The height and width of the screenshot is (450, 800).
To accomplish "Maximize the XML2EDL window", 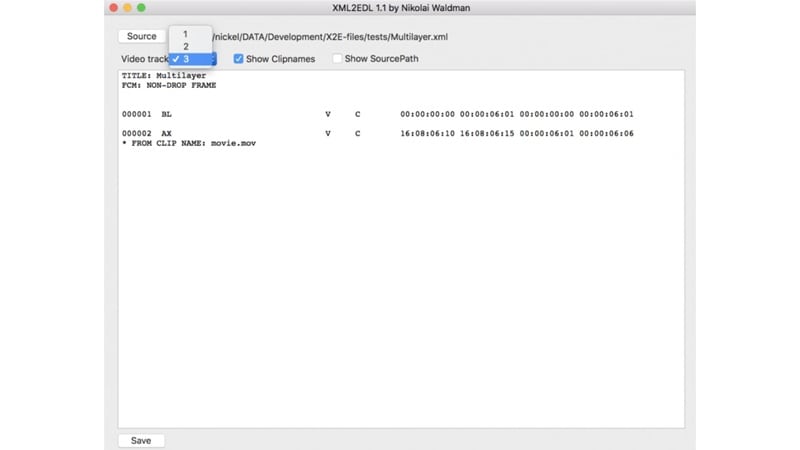I will tap(141, 8).
